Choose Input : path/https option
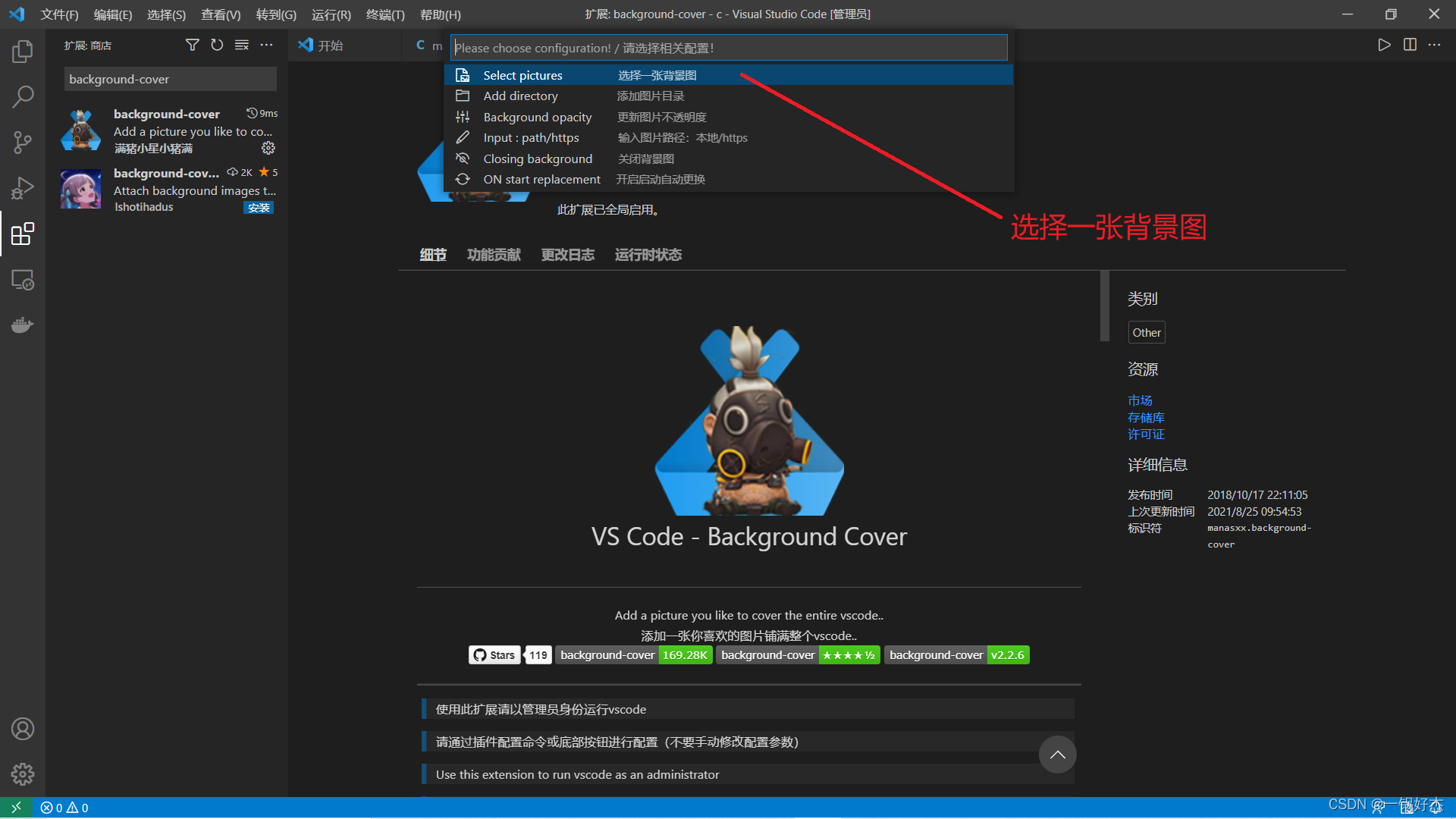1456x819 pixels. tap(729, 138)
